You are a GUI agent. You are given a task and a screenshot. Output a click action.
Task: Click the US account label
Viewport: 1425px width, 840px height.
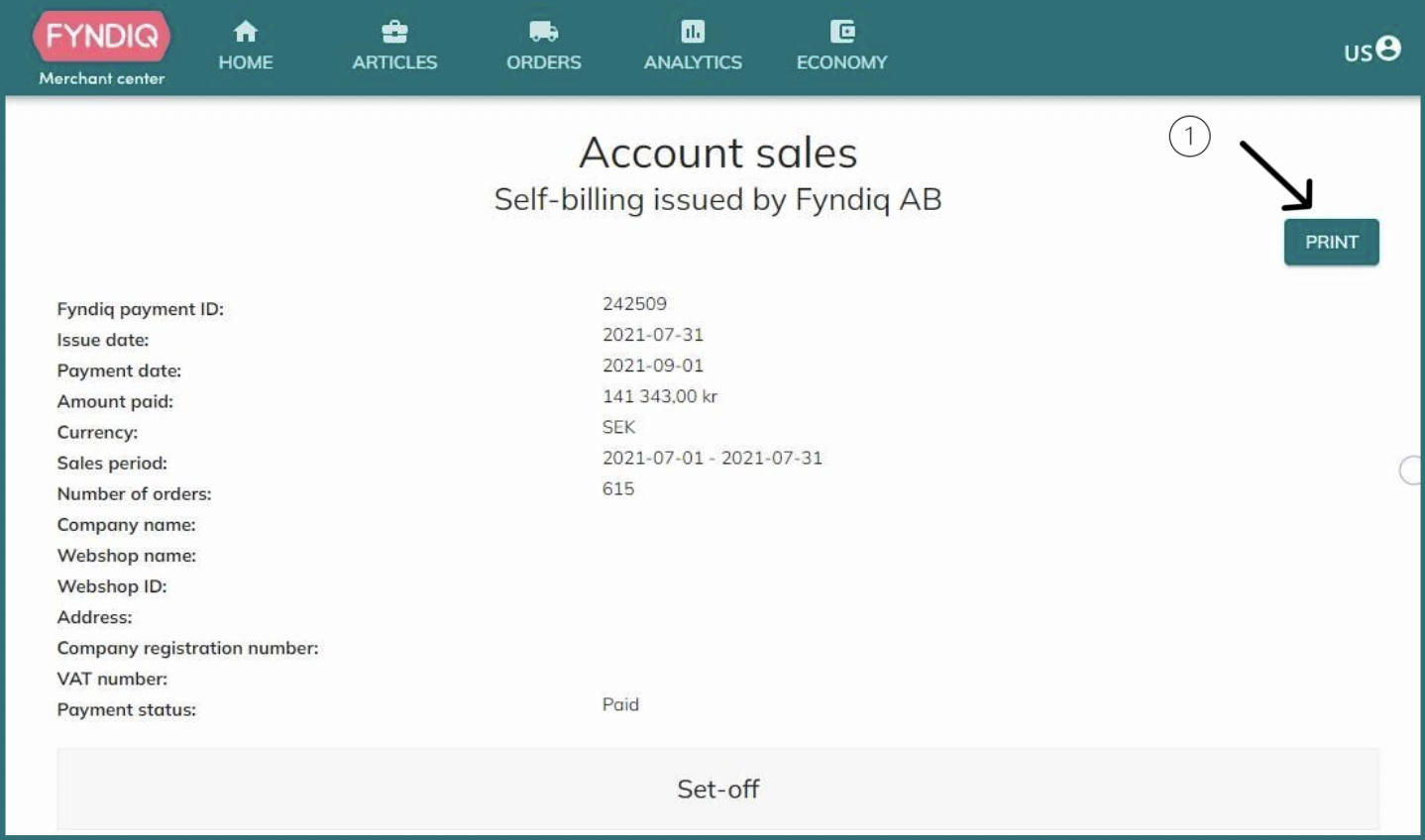click(1358, 52)
